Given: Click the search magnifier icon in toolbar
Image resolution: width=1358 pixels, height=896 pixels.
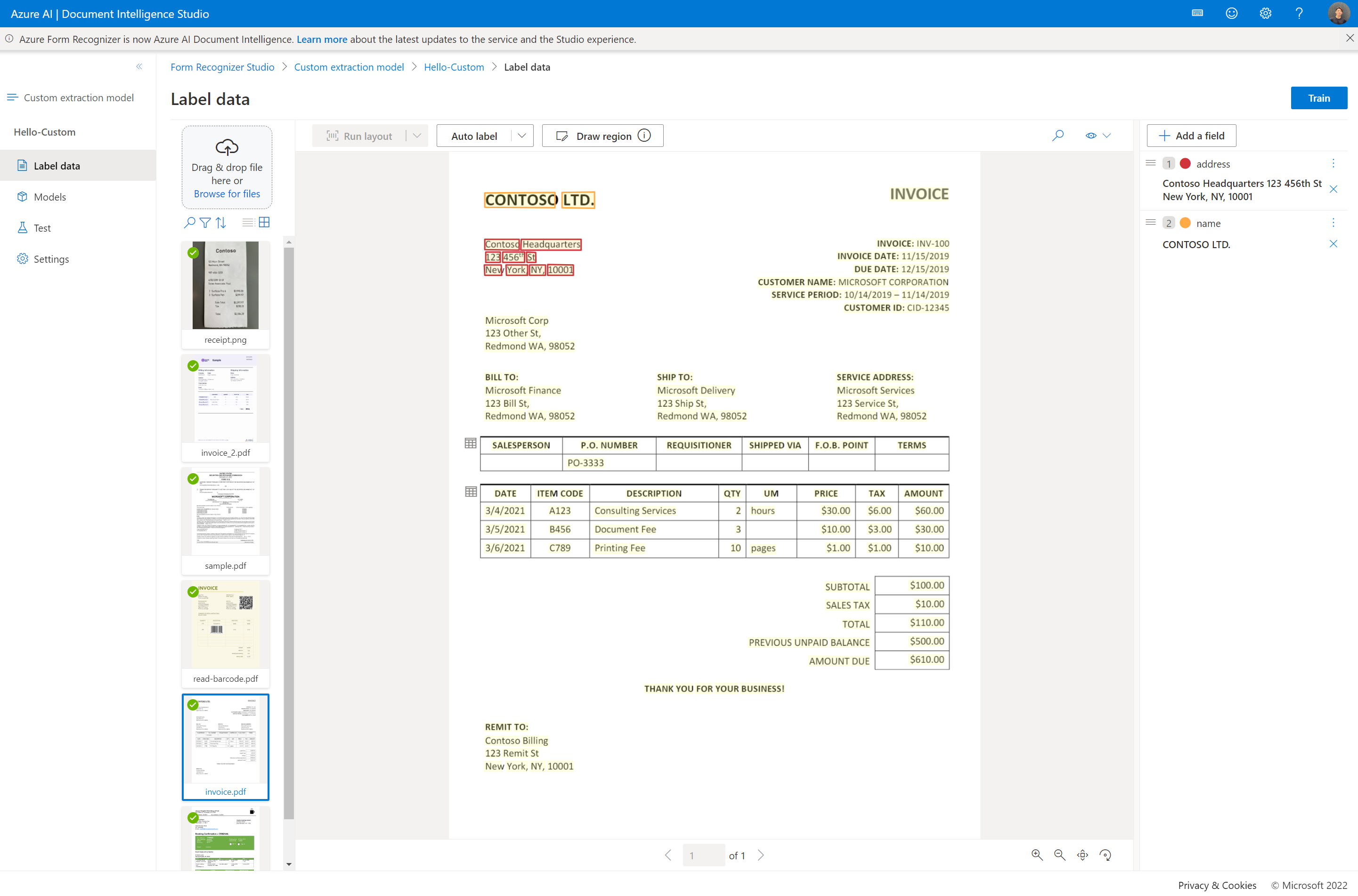Looking at the screenshot, I should [1057, 135].
